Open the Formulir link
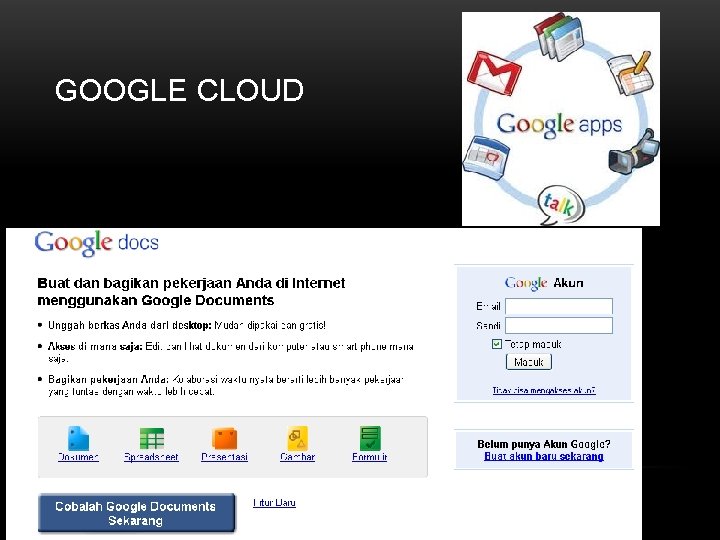720x540 pixels. tap(370, 457)
